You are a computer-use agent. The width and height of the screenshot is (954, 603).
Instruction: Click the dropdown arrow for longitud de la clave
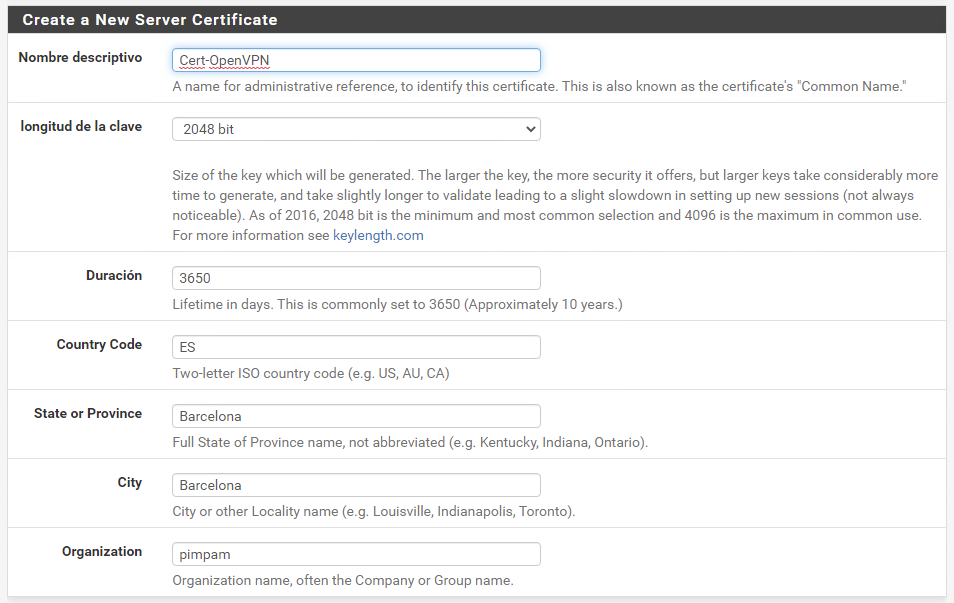[x=527, y=129]
